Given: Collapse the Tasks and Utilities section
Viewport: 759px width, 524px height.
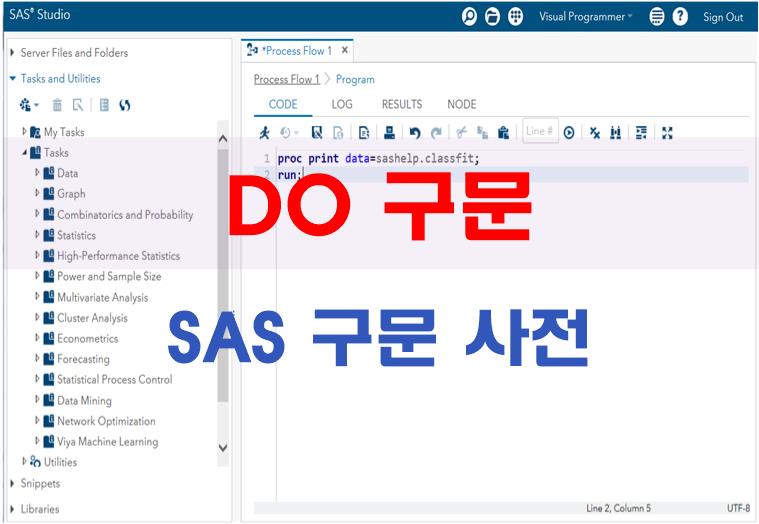Looking at the screenshot, I should (13, 78).
